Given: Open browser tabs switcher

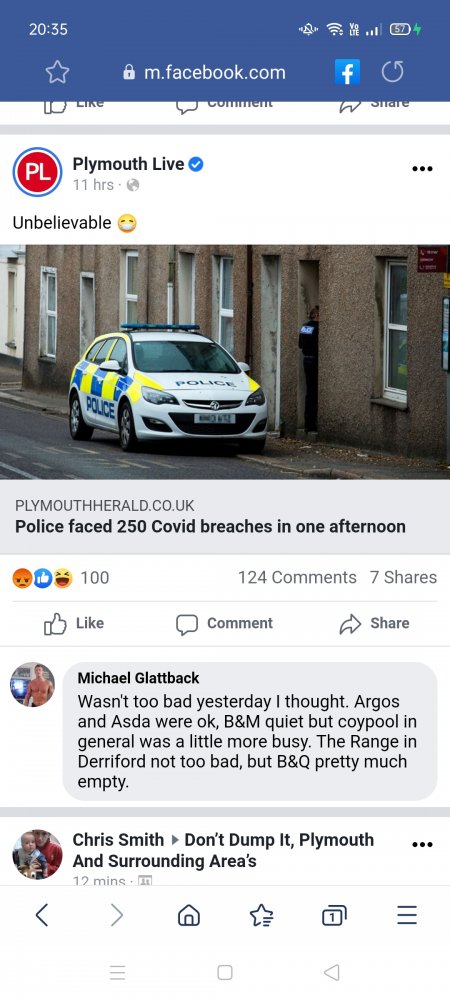Looking at the screenshot, I should (x=334, y=916).
